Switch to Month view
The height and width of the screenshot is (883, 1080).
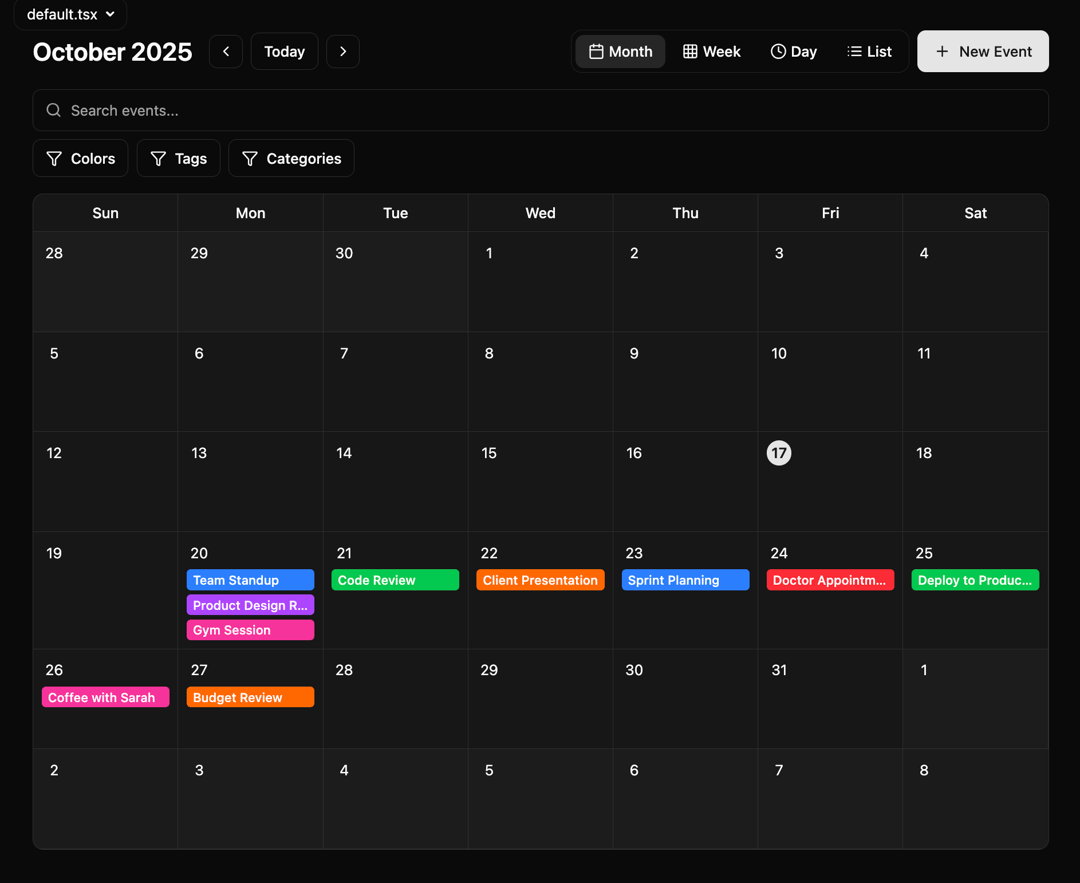click(621, 52)
